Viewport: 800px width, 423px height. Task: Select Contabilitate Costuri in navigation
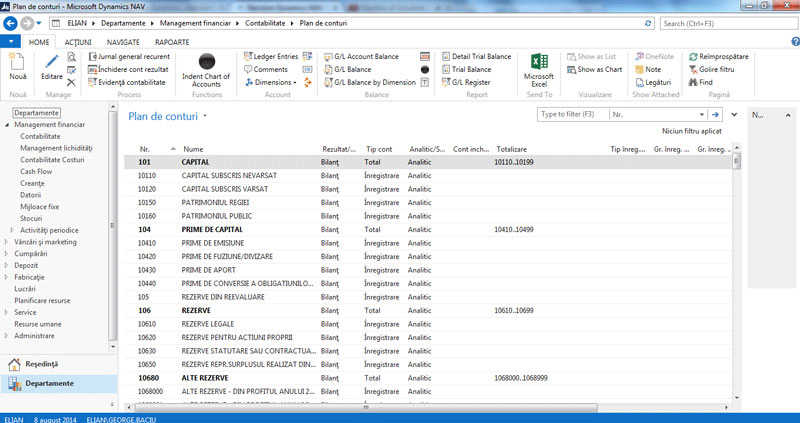pos(52,160)
